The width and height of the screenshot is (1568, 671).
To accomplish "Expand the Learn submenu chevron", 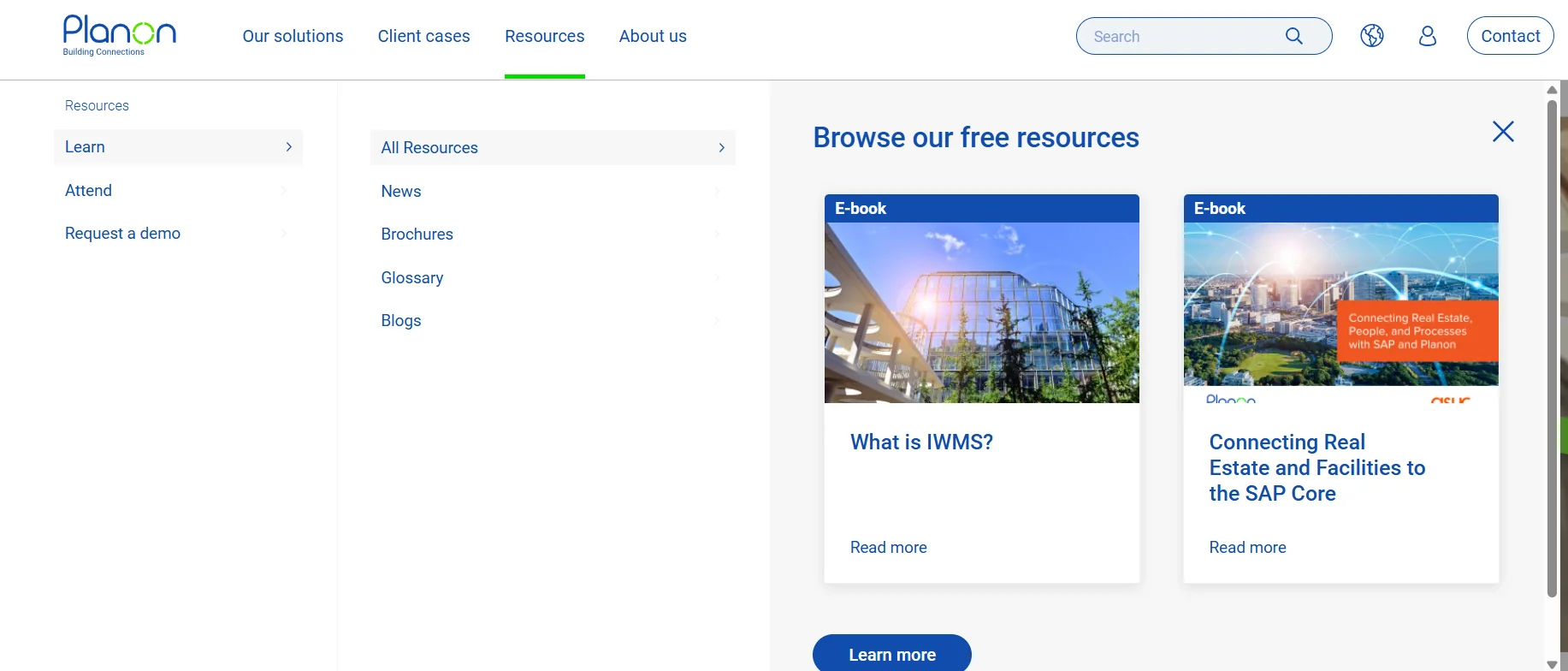I will (x=288, y=147).
